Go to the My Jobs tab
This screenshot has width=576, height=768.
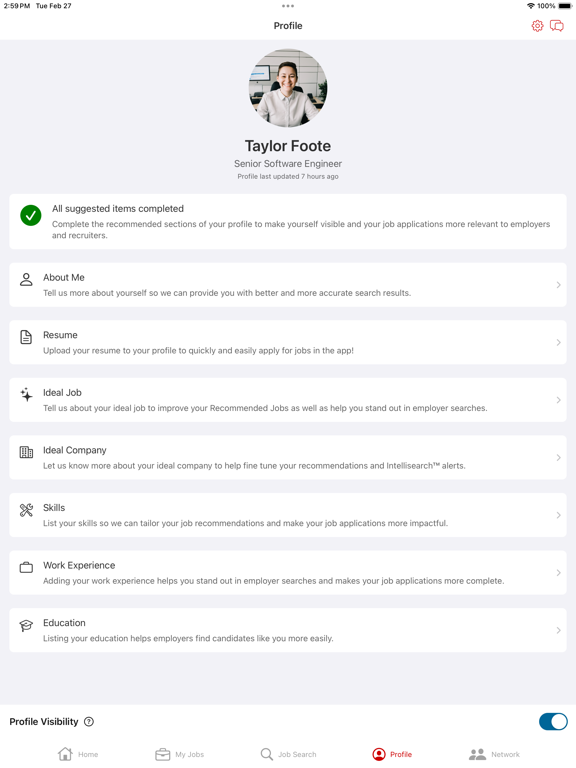click(179, 754)
